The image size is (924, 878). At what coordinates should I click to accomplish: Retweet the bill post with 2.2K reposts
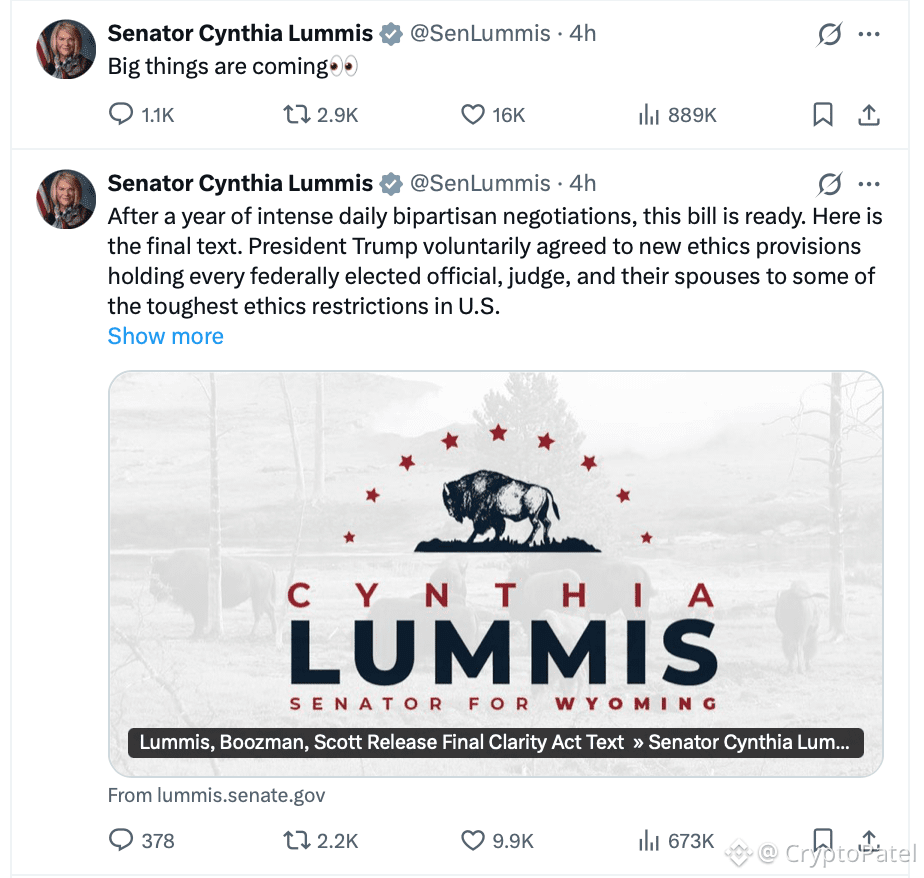[x=321, y=840]
